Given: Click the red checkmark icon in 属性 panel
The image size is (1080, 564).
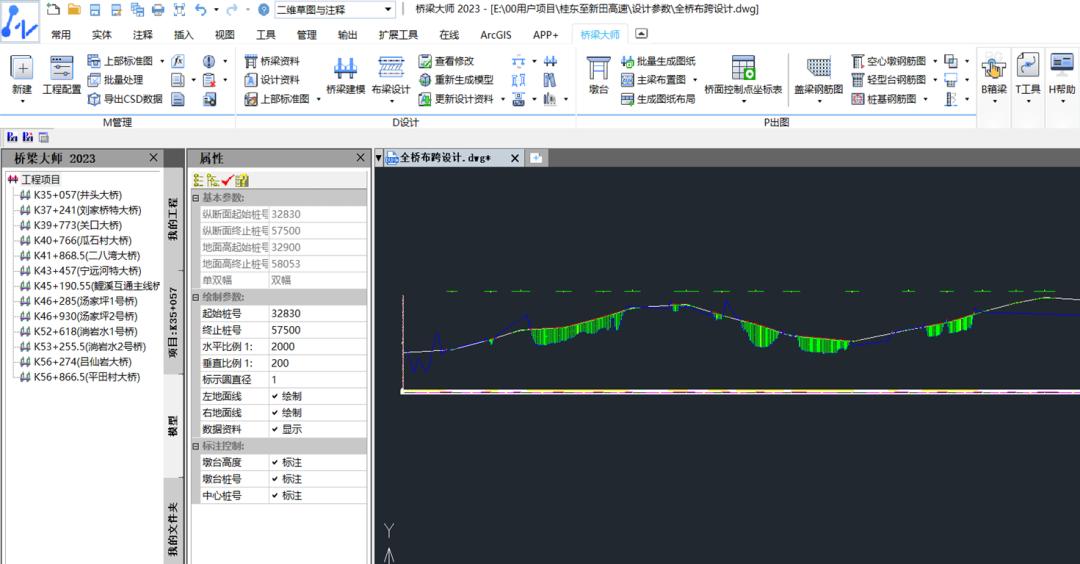Looking at the screenshot, I should tap(228, 180).
